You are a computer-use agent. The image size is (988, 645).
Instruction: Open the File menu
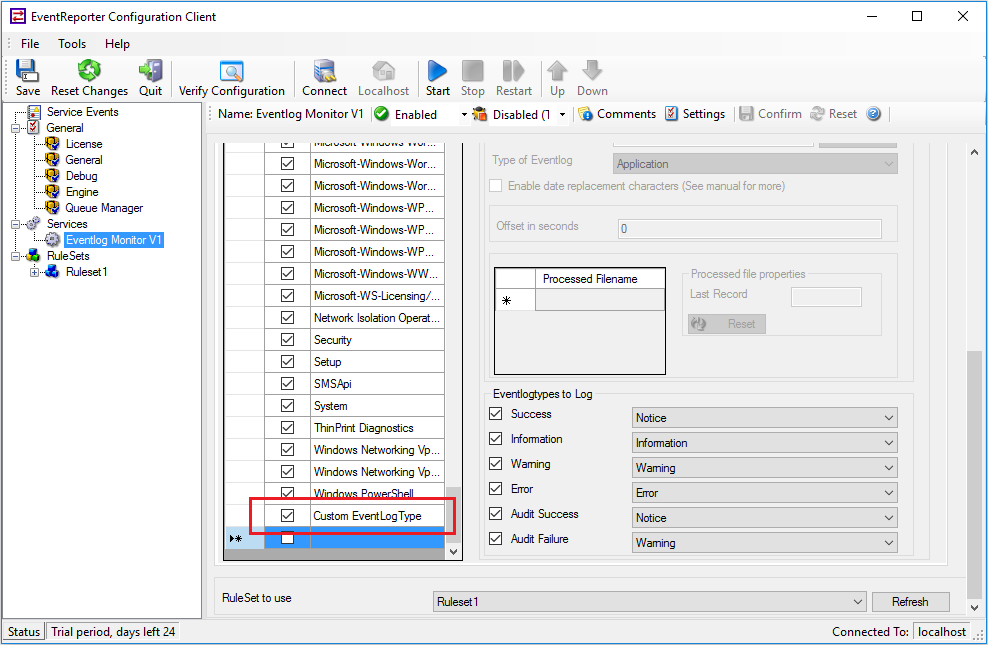click(30, 43)
